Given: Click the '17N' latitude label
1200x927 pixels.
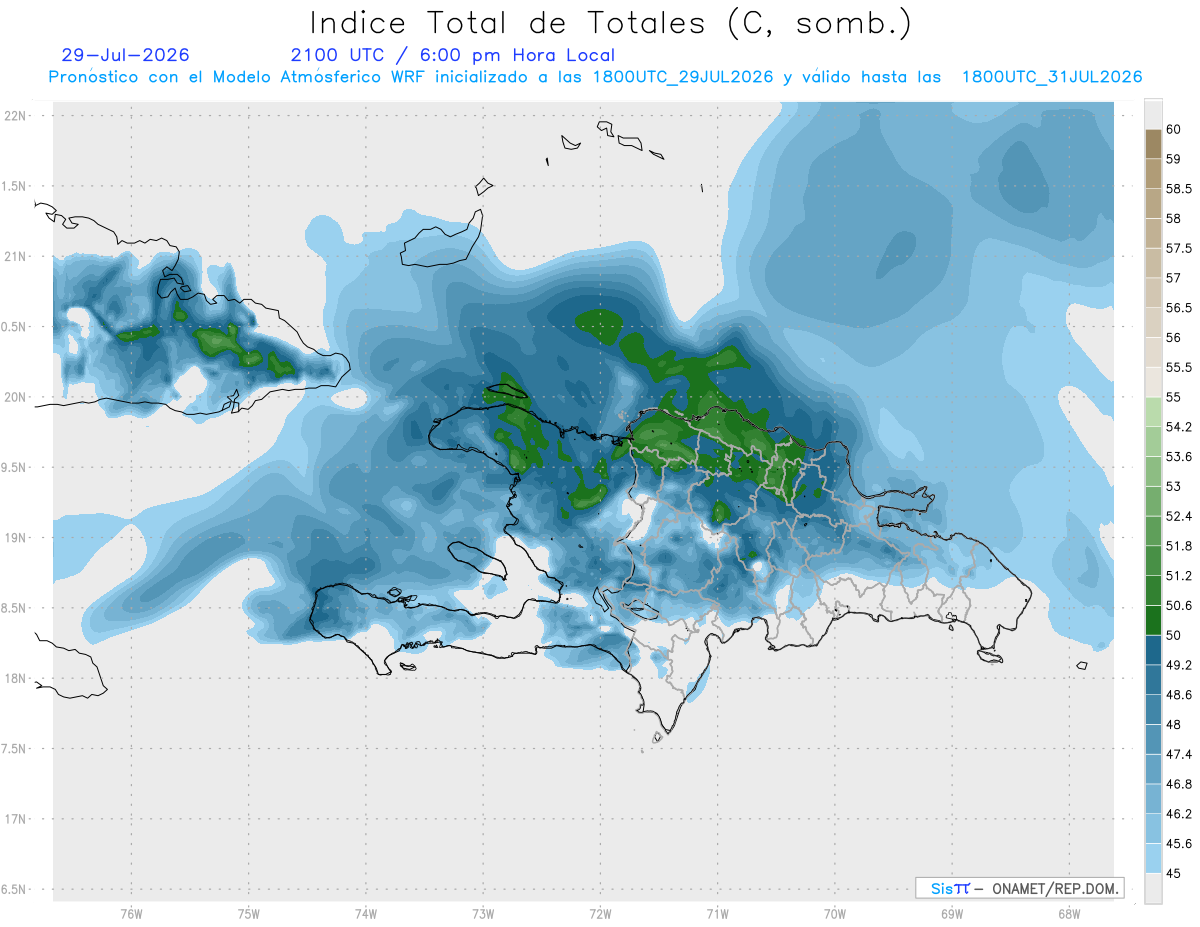Looking at the screenshot, I should (x=17, y=819).
